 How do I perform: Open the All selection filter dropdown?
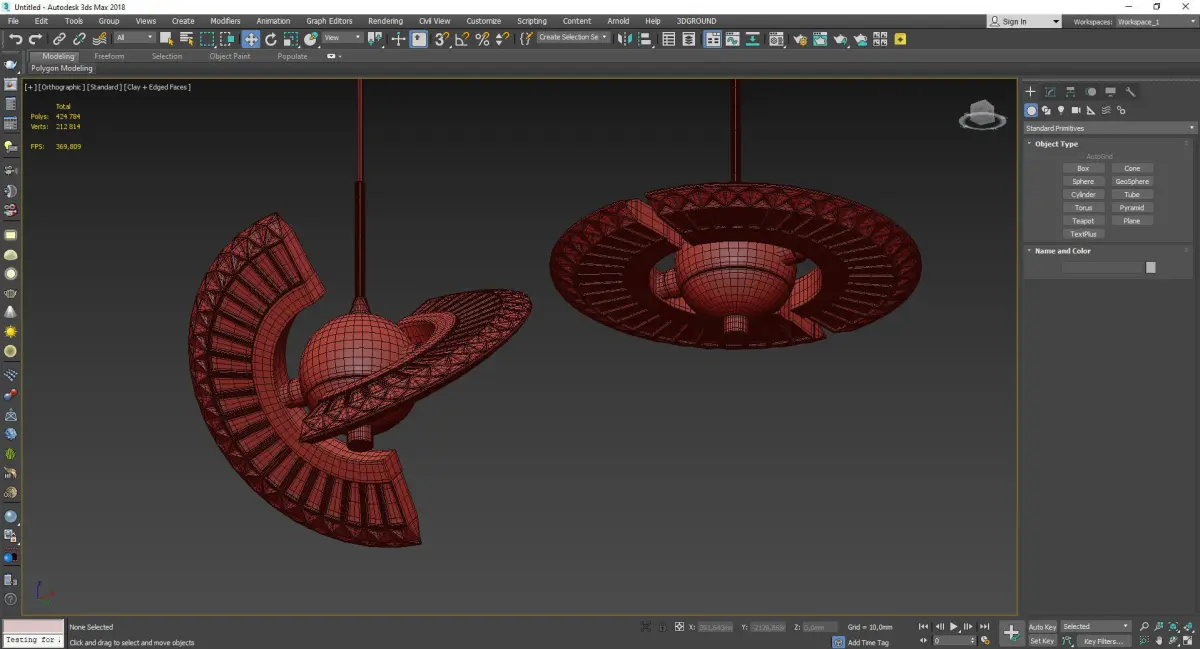(x=134, y=38)
